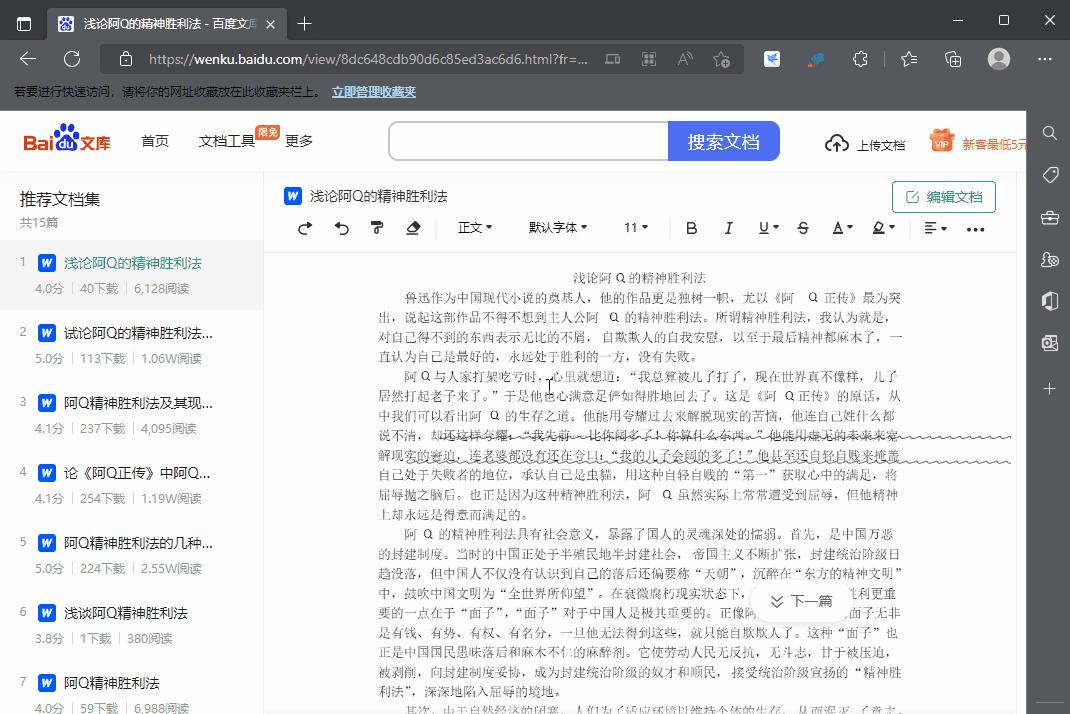Open the font size 11 dropdown
The width and height of the screenshot is (1070, 714).
(x=636, y=228)
